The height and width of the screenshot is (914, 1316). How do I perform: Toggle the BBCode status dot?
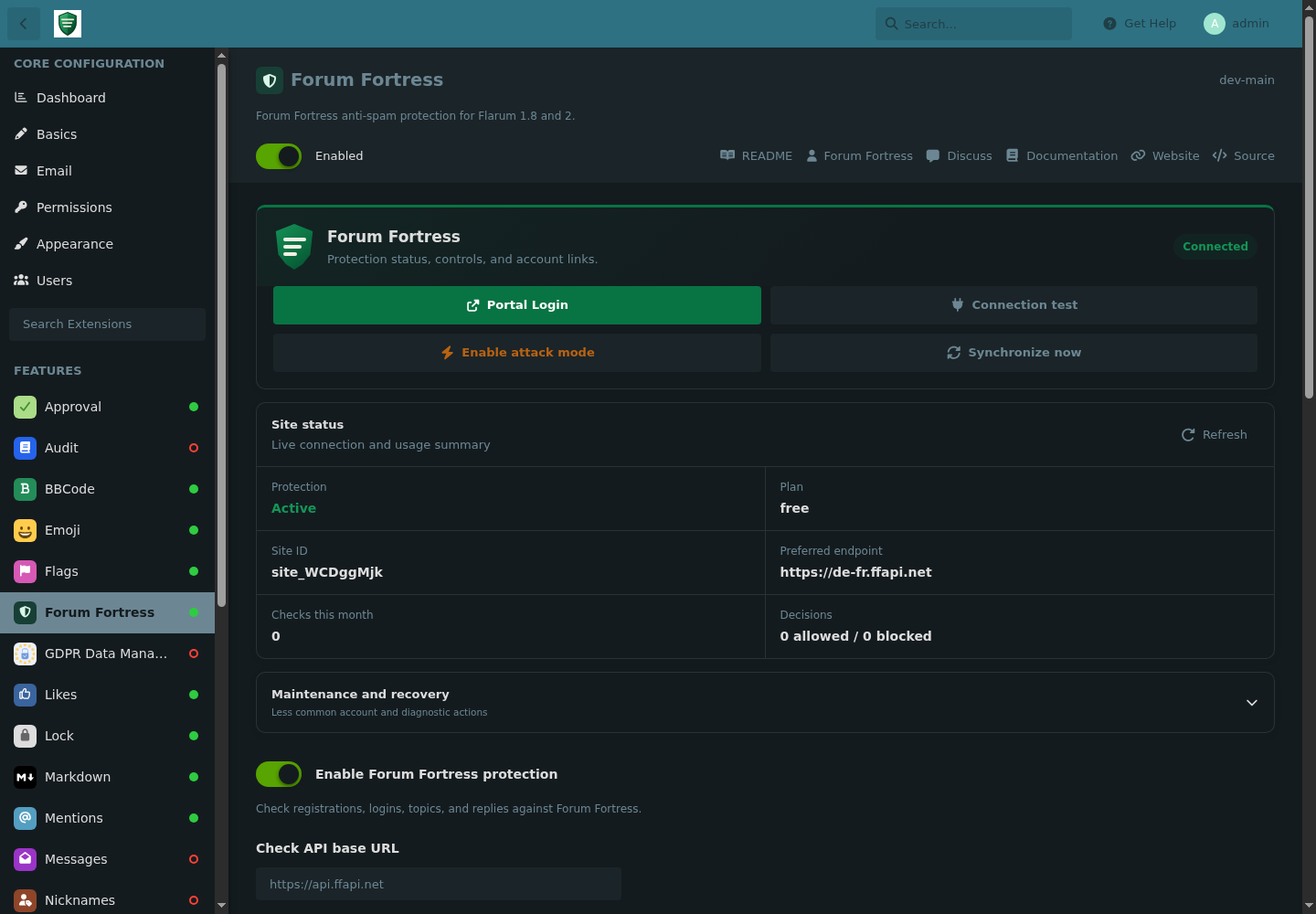(x=194, y=489)
